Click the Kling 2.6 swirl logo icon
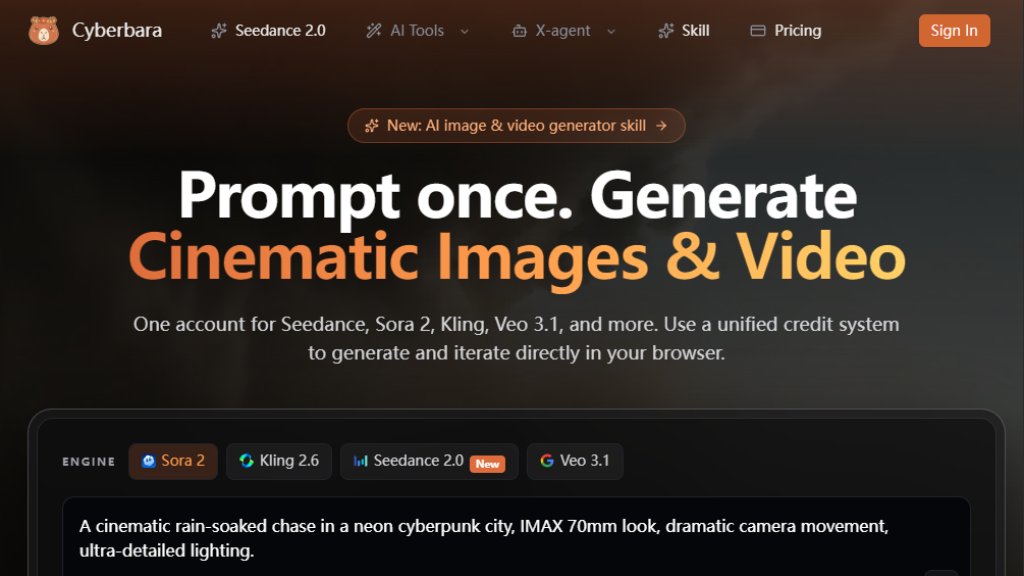 (x=246, y=461)
